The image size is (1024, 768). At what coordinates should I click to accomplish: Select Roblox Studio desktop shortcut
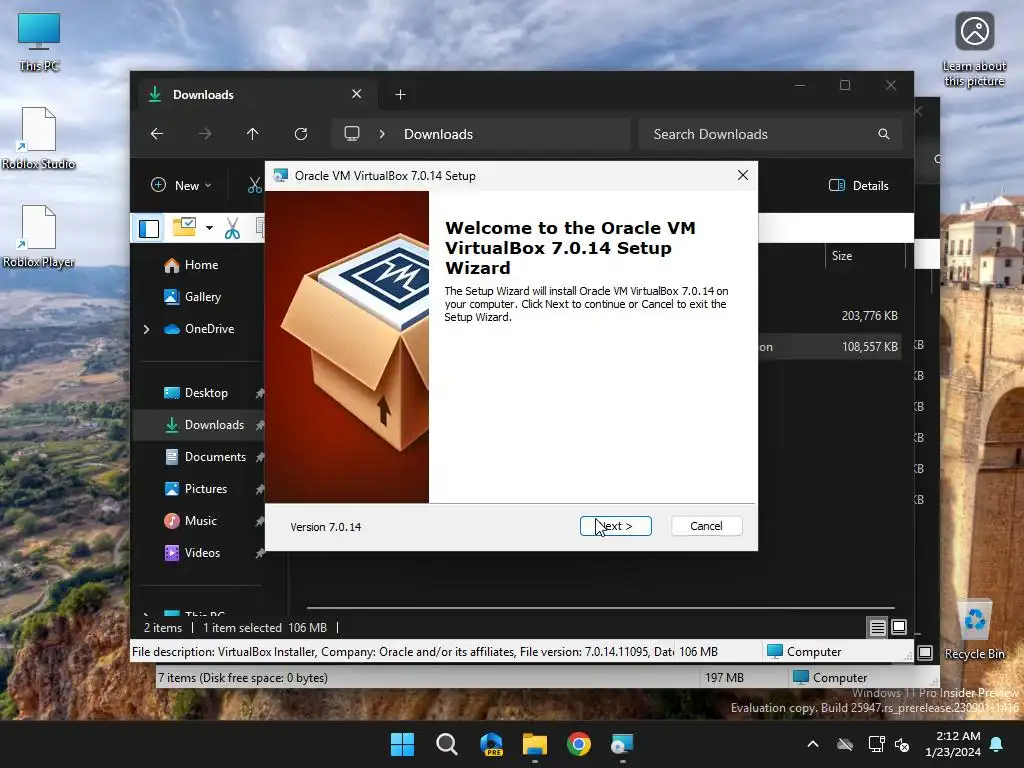(39, 138)
